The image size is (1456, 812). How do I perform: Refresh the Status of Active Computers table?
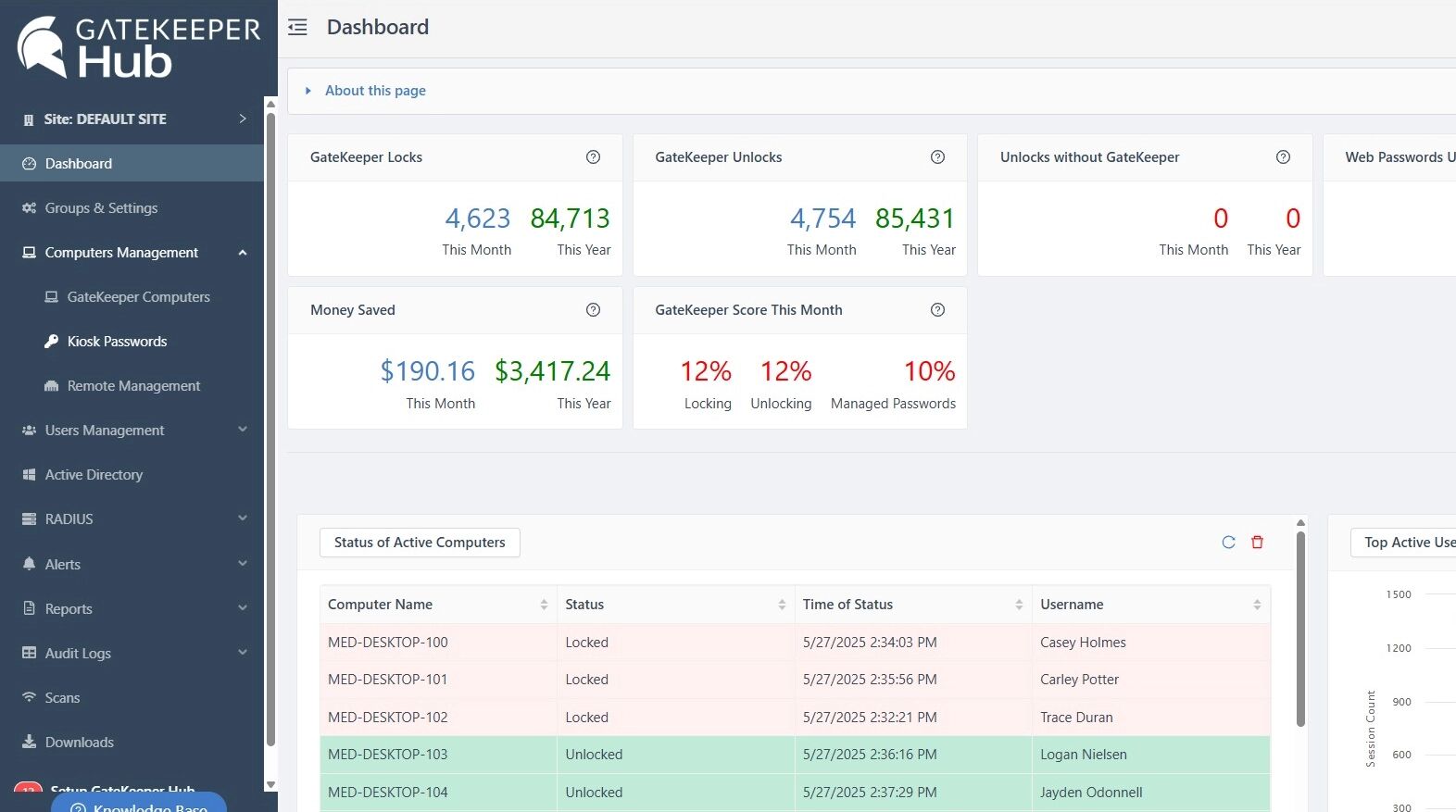click(1228, 543)
